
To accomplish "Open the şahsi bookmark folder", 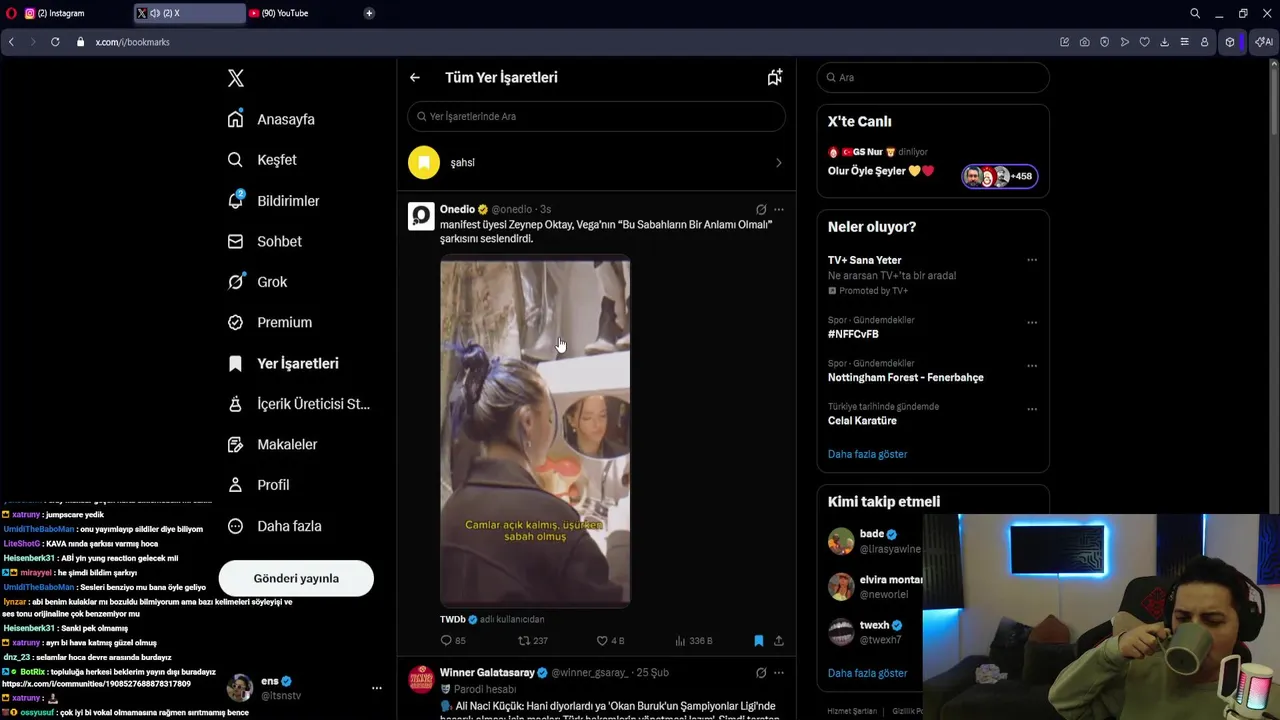I will pos(596,162).
